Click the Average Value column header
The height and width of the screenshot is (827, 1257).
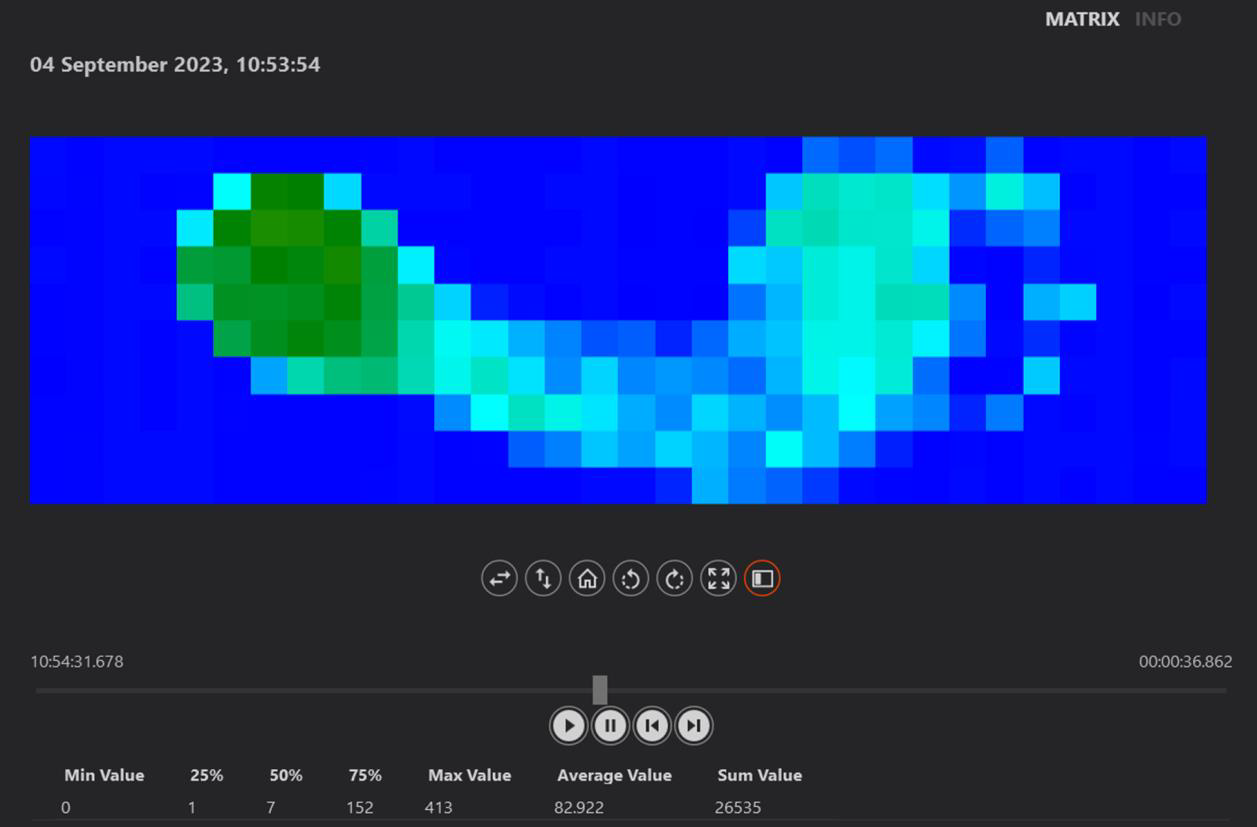[x=614, y=775]
